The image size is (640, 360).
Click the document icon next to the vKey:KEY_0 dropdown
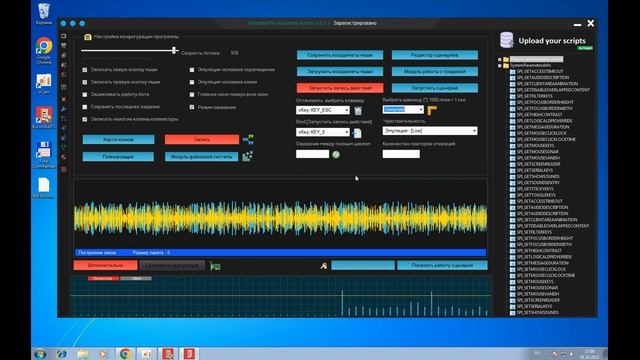(357, 133)
